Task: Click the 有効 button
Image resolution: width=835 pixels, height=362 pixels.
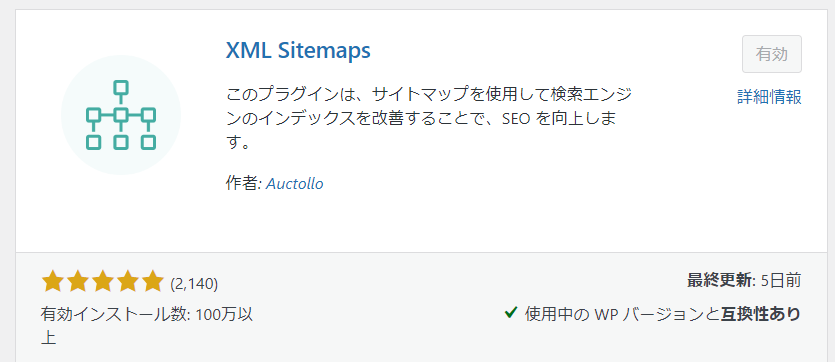Action: pos(772,54)
